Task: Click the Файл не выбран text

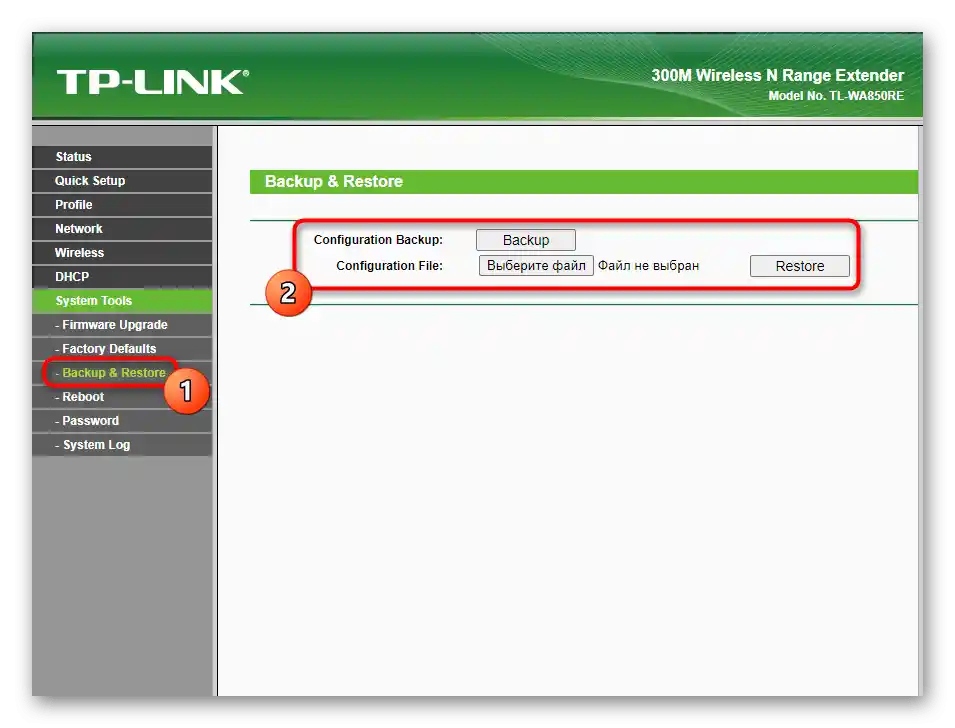Action: point(649,266)
